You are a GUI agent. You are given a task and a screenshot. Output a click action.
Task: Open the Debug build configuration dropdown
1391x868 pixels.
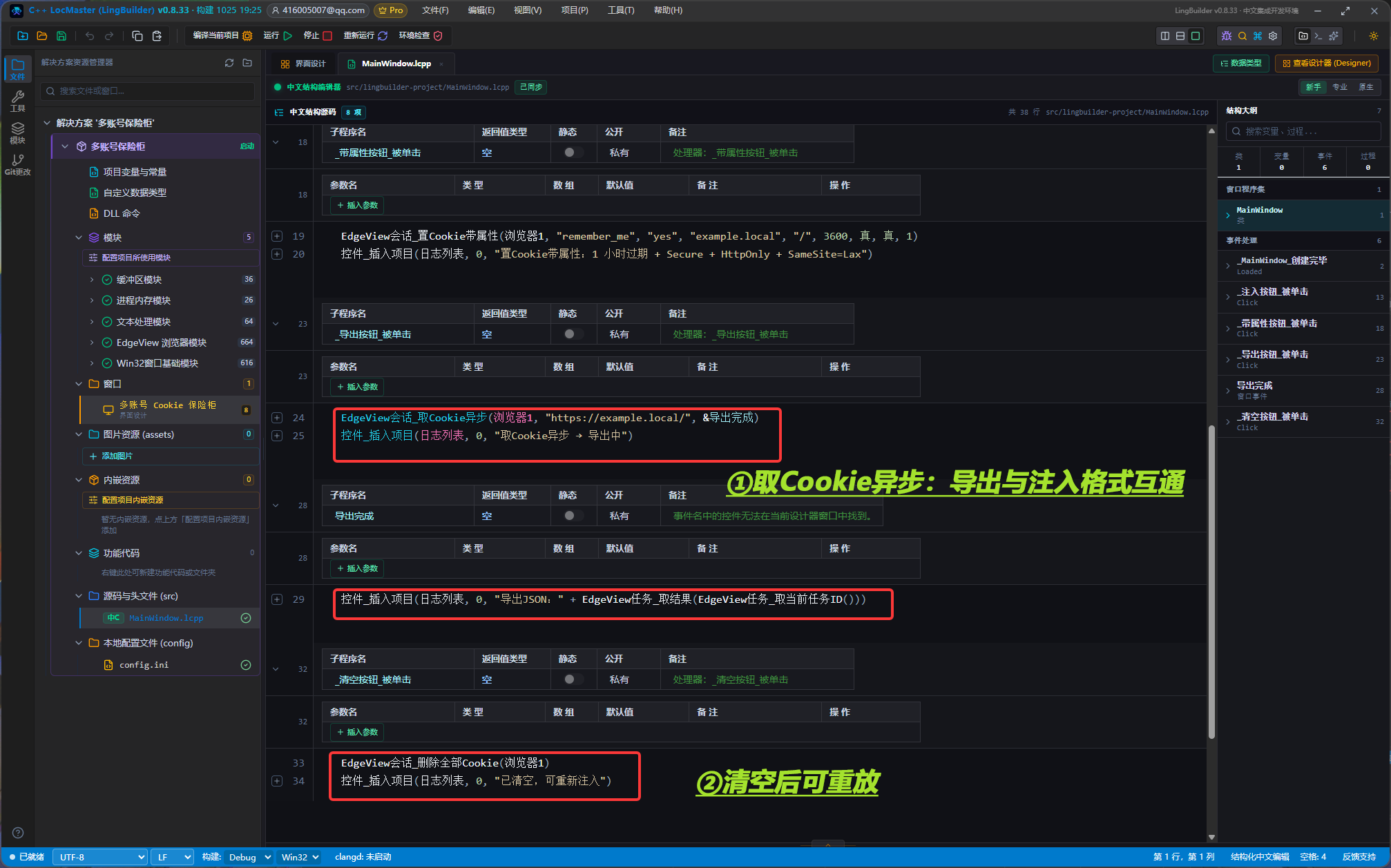pyautogui.click(x=249, y=857)
